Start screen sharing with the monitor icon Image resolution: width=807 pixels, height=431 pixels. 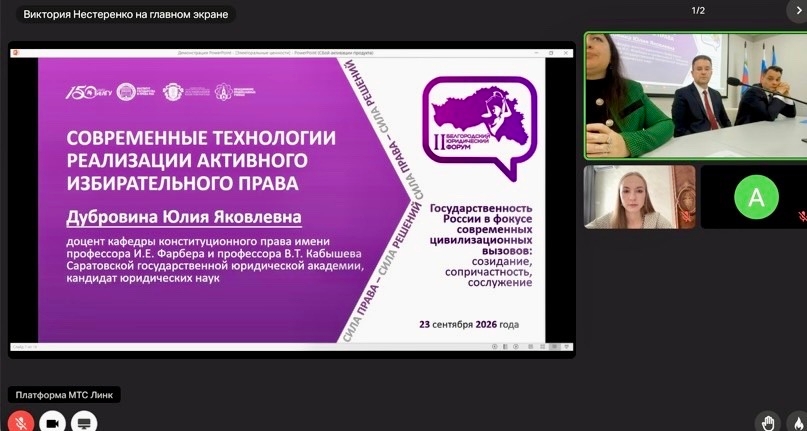(x=84, y=422)
